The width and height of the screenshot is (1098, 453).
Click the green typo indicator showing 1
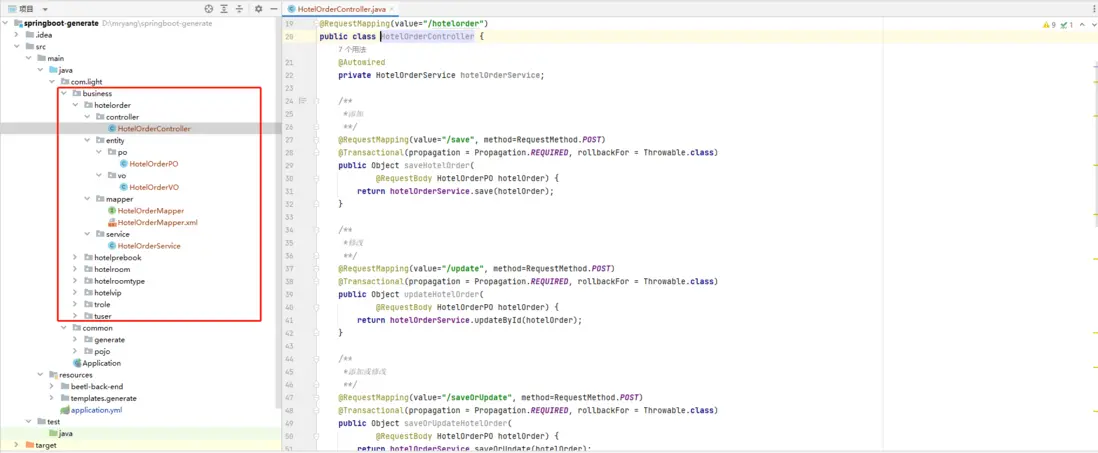1066,25
